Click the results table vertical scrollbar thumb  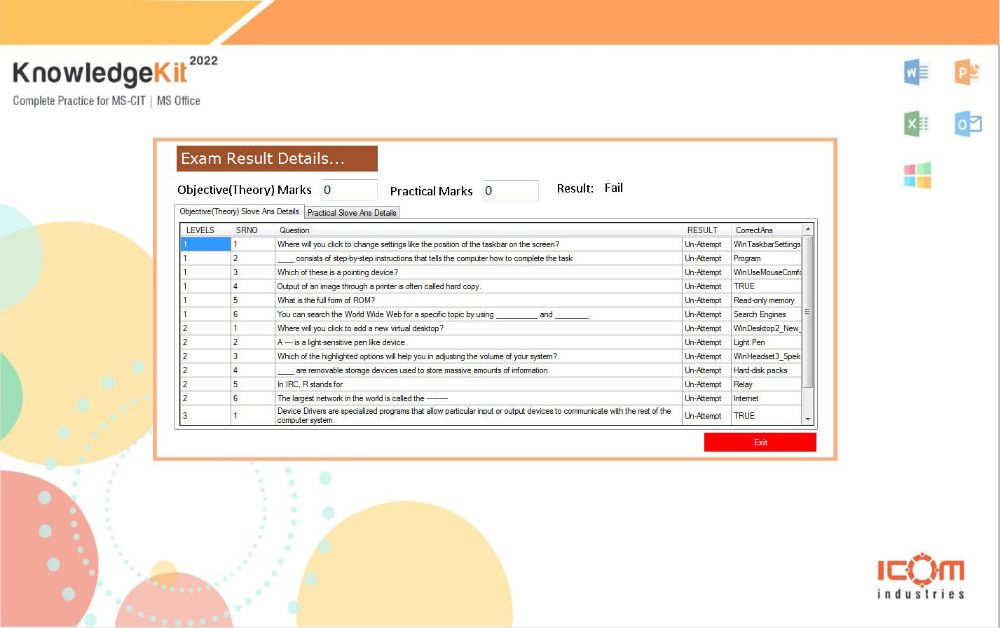coord(807,312)
